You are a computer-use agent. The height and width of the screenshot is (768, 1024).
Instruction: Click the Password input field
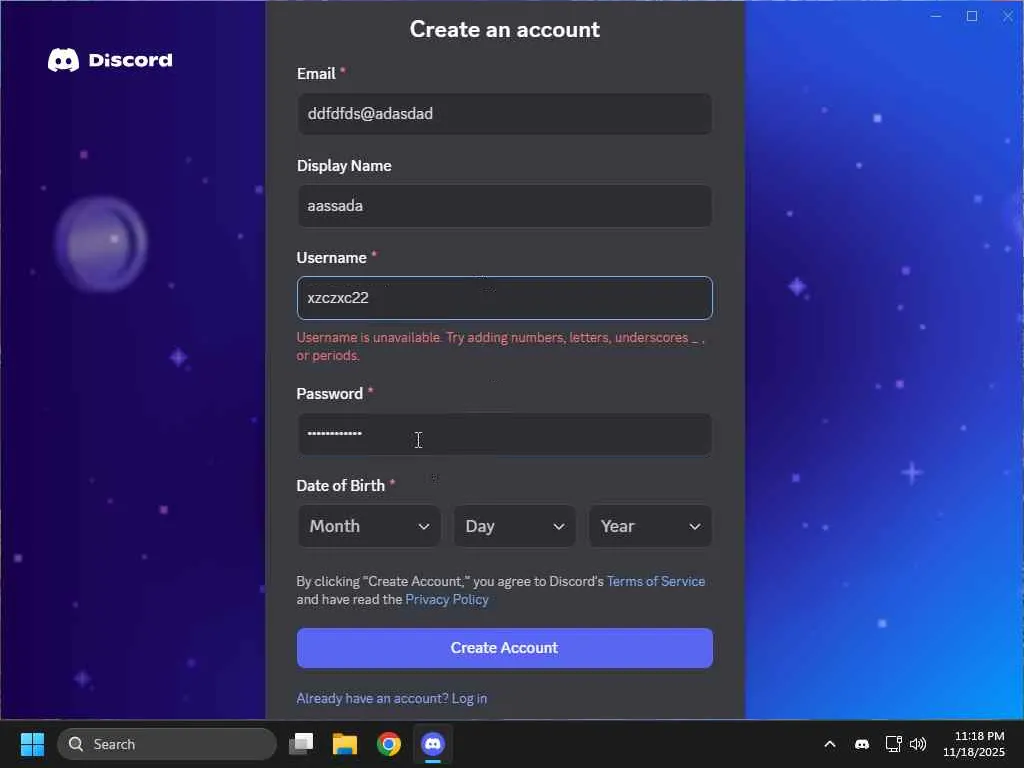point(504,434)
